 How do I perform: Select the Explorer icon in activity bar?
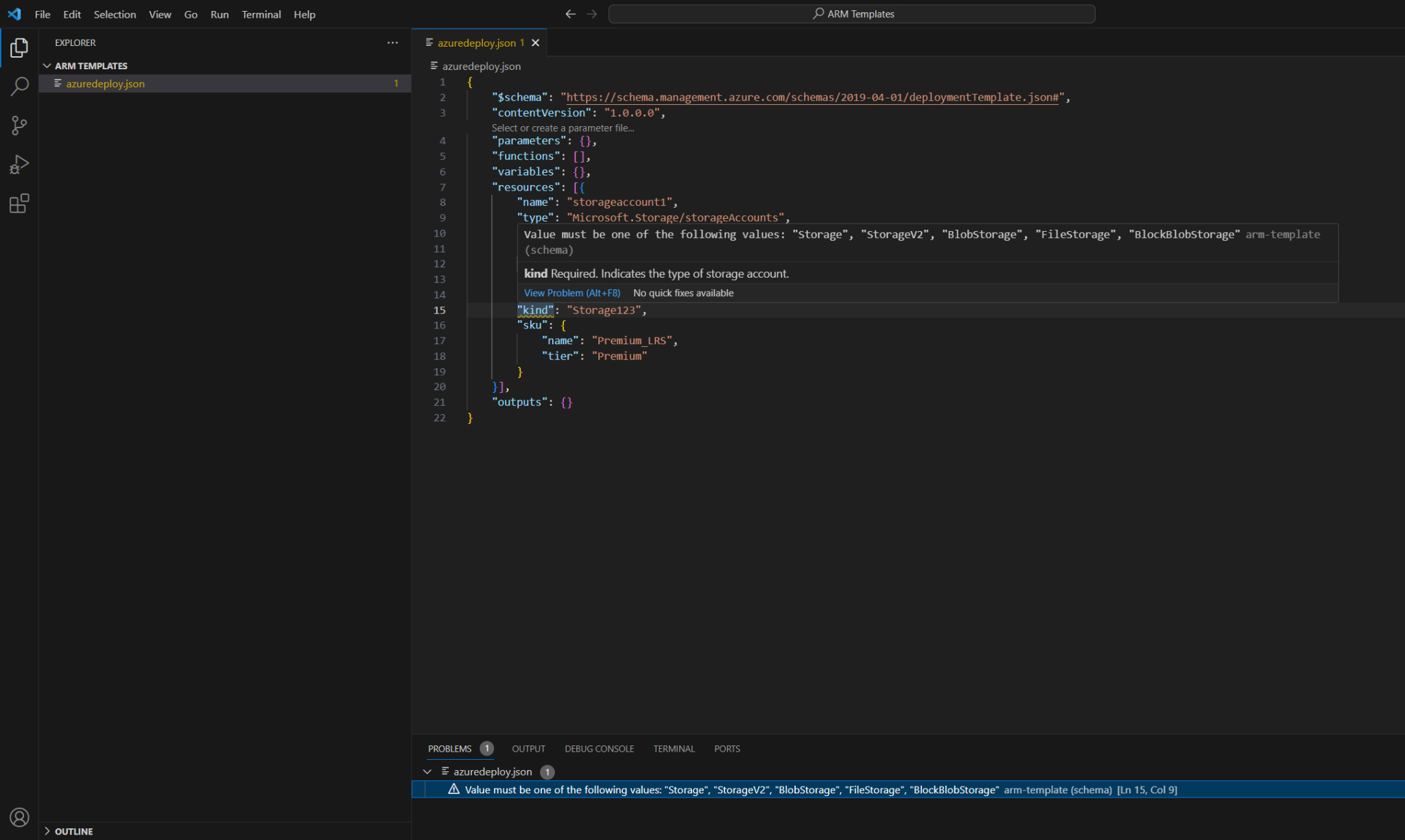click(x=19, y=47)
